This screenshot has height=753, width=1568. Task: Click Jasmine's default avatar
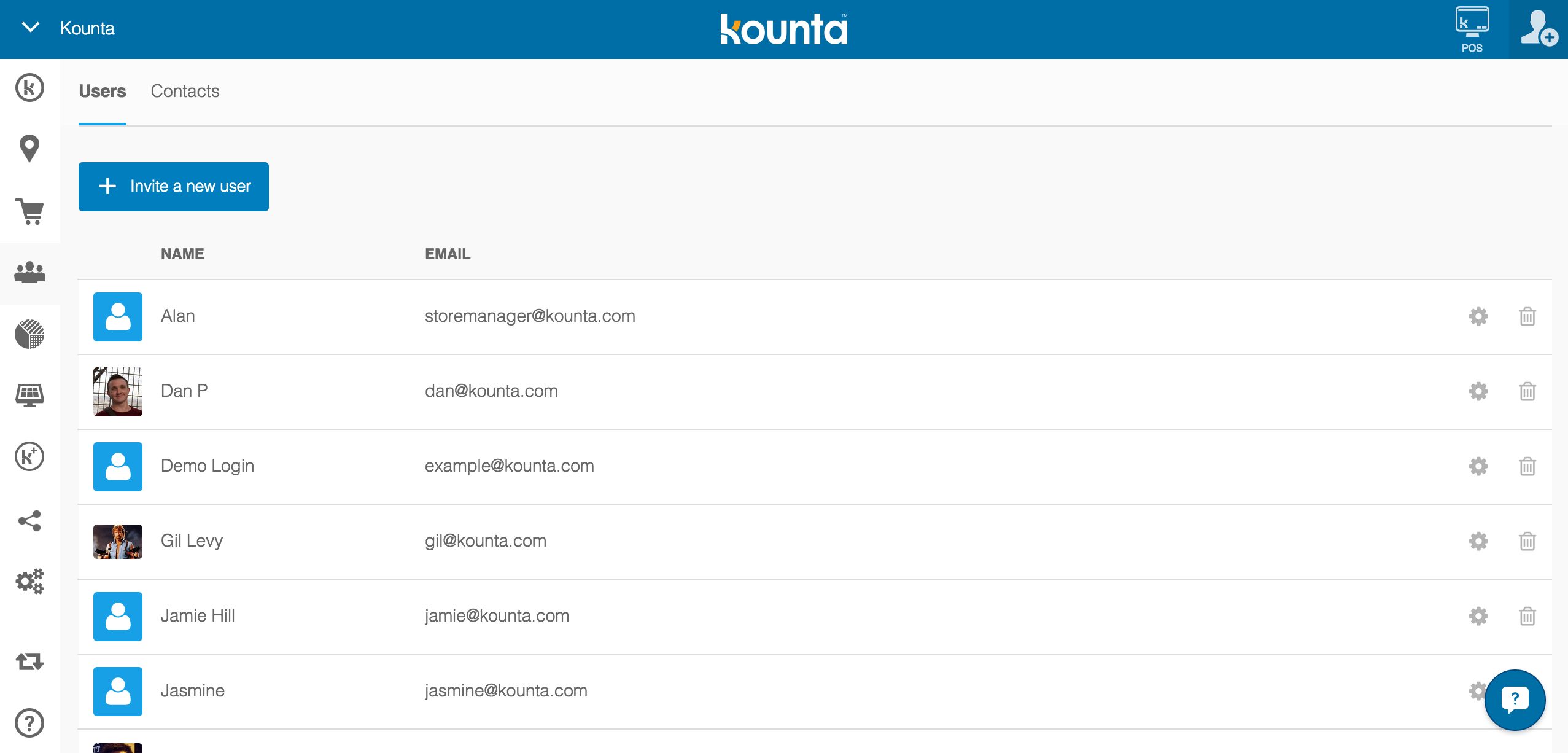(118, 692)
